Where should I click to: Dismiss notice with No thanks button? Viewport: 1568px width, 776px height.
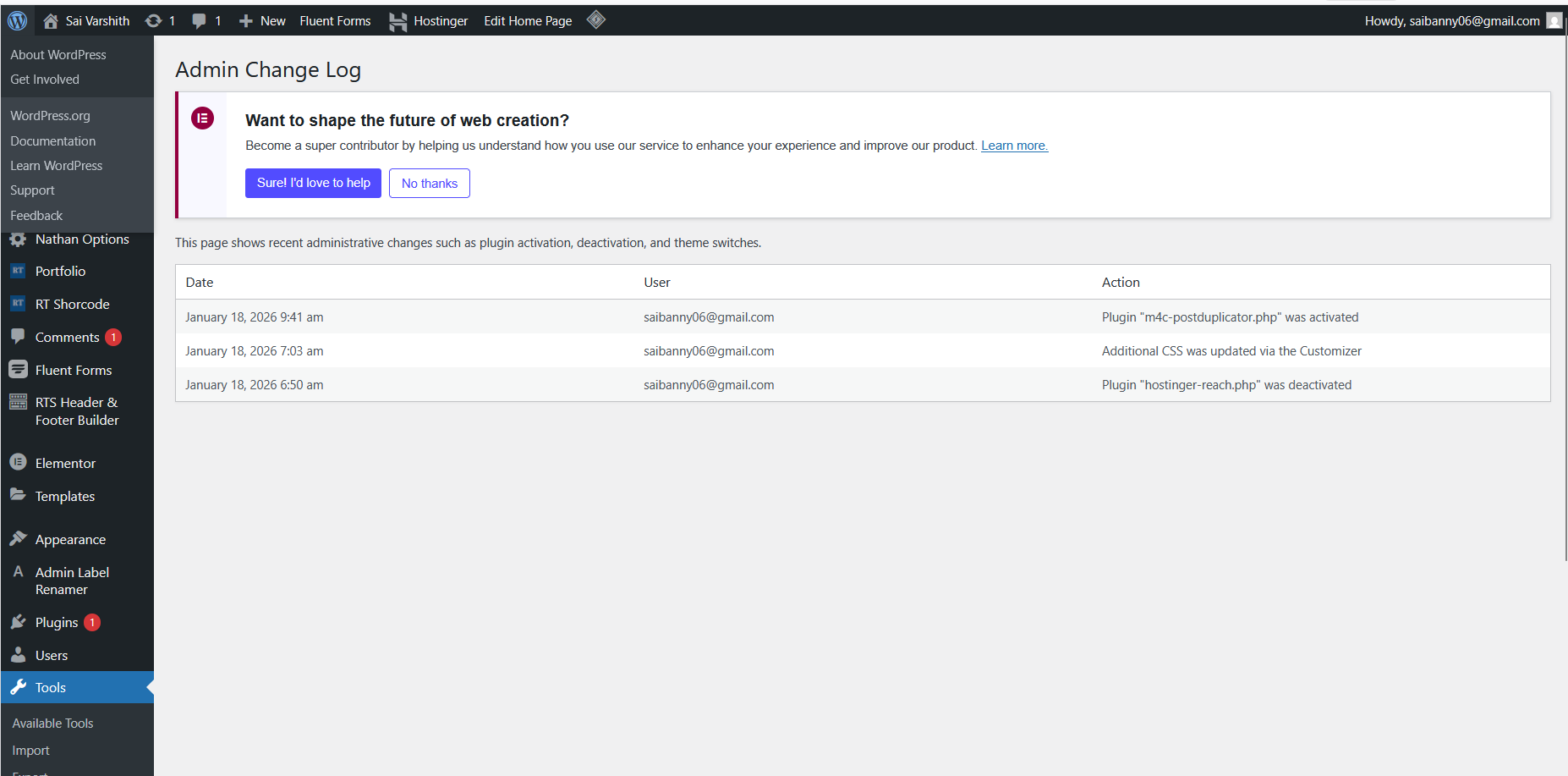pos(429,183)
